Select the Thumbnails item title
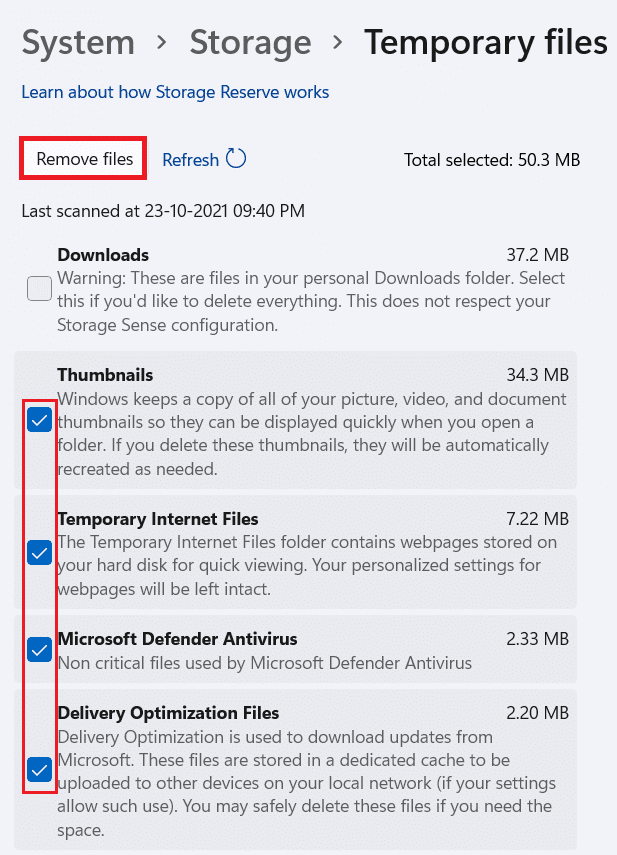 point(105,375)
